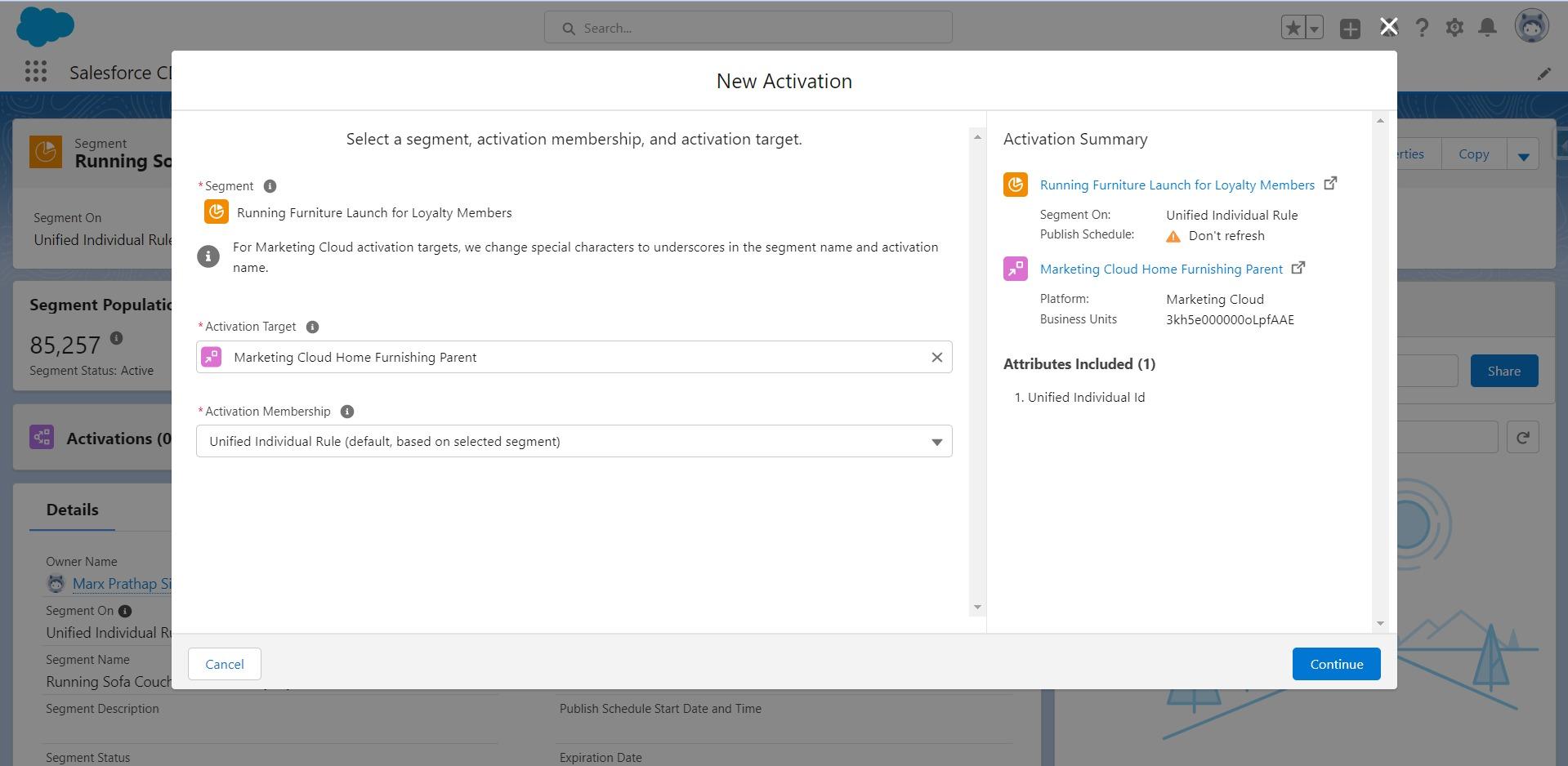Open segment in new tab external icon
1568x766 pixels.
coord(1330,184)
